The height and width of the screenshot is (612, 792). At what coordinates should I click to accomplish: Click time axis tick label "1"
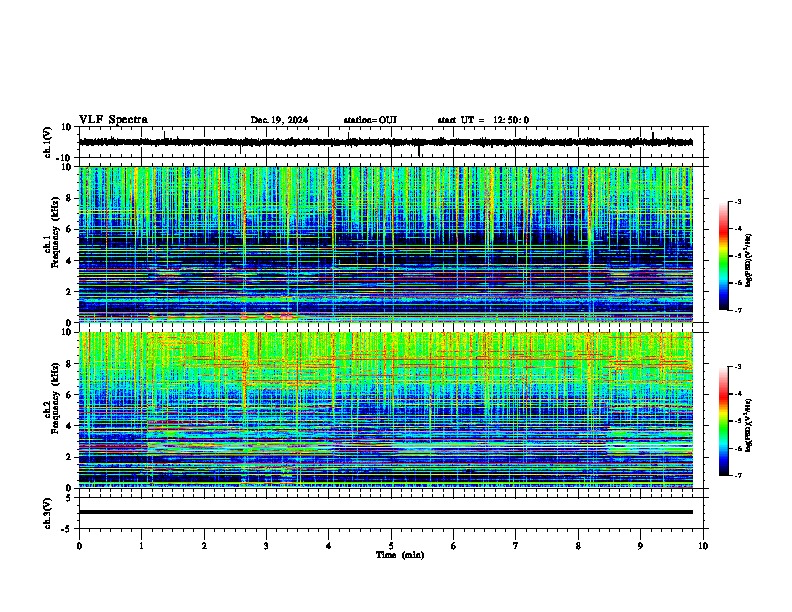pos(141,546)
